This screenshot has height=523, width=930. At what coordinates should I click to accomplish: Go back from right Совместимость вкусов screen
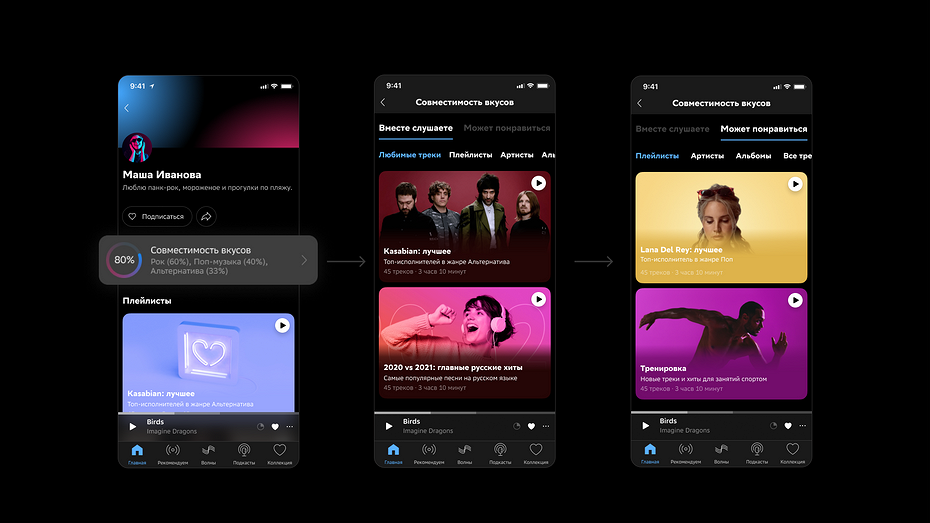pos(639,103)
